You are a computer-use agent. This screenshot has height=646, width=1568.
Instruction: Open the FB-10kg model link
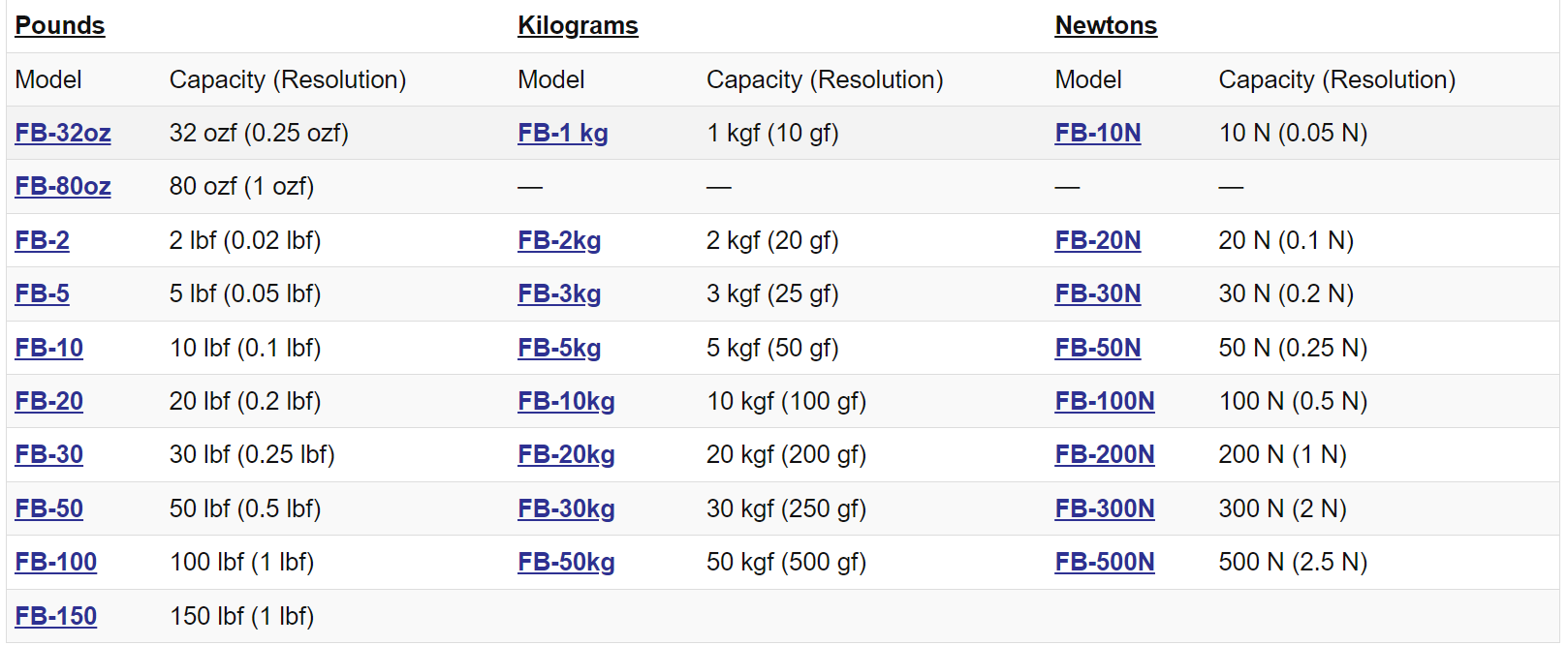tap(566, 401)
